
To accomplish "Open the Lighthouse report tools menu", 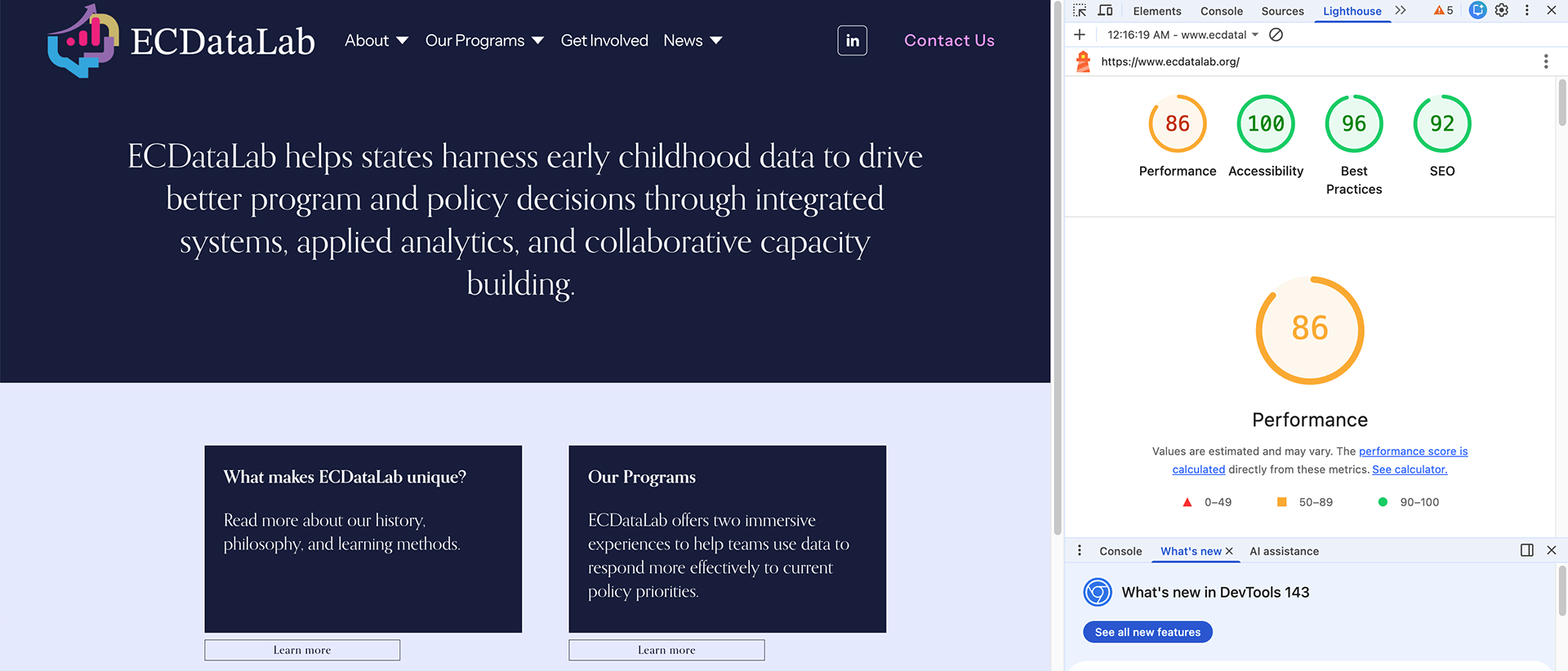I will tap(1545, 61).
